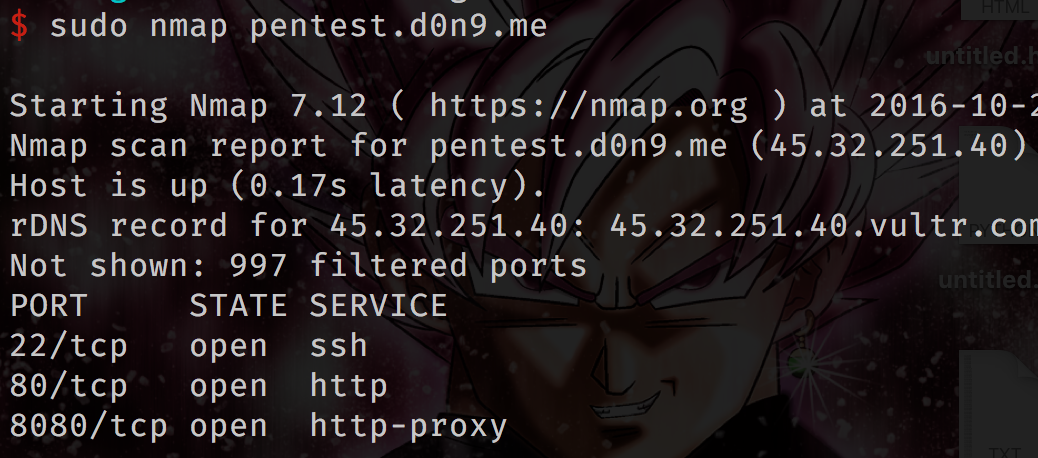1038x458 pixels.
Task: Click the word sudo in the command
Action: click(x=89, y=26)
